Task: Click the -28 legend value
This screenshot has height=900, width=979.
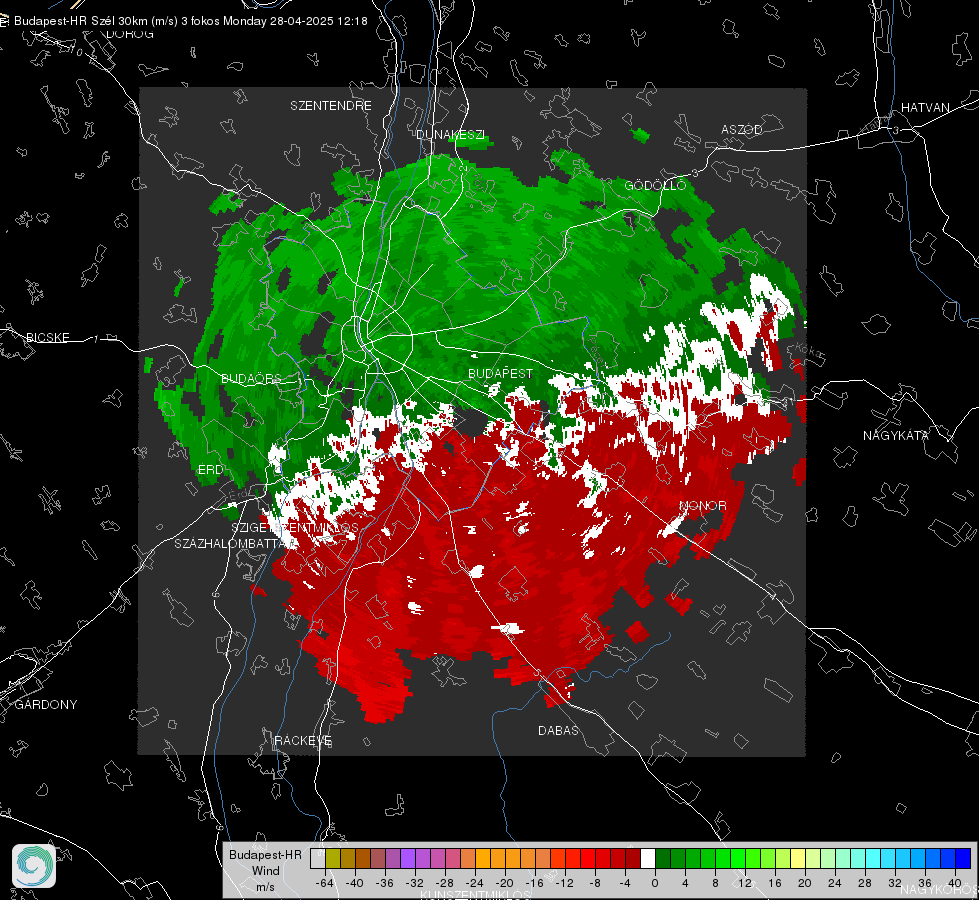Action: (445, 883)
